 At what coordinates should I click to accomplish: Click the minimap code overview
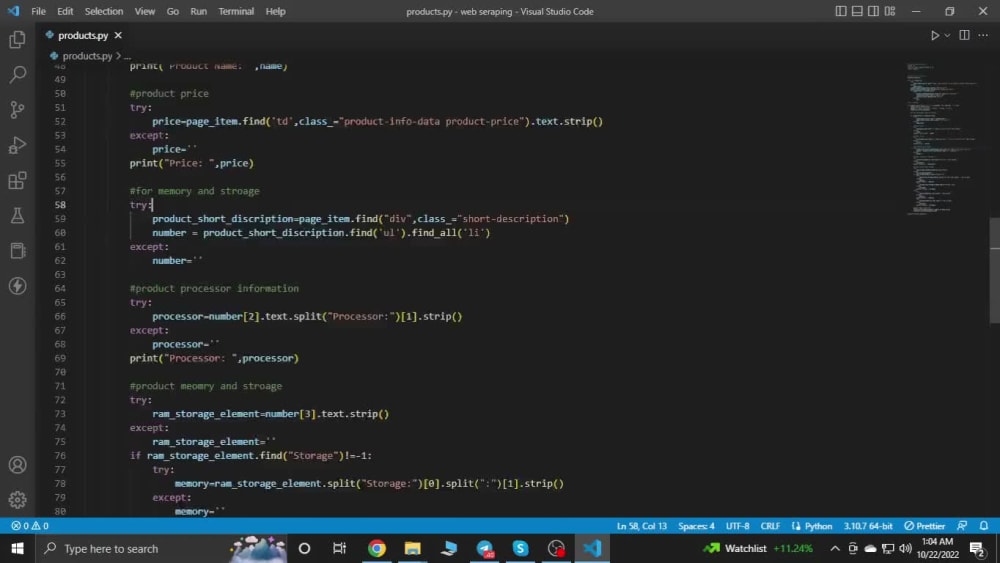pos(944,138)
